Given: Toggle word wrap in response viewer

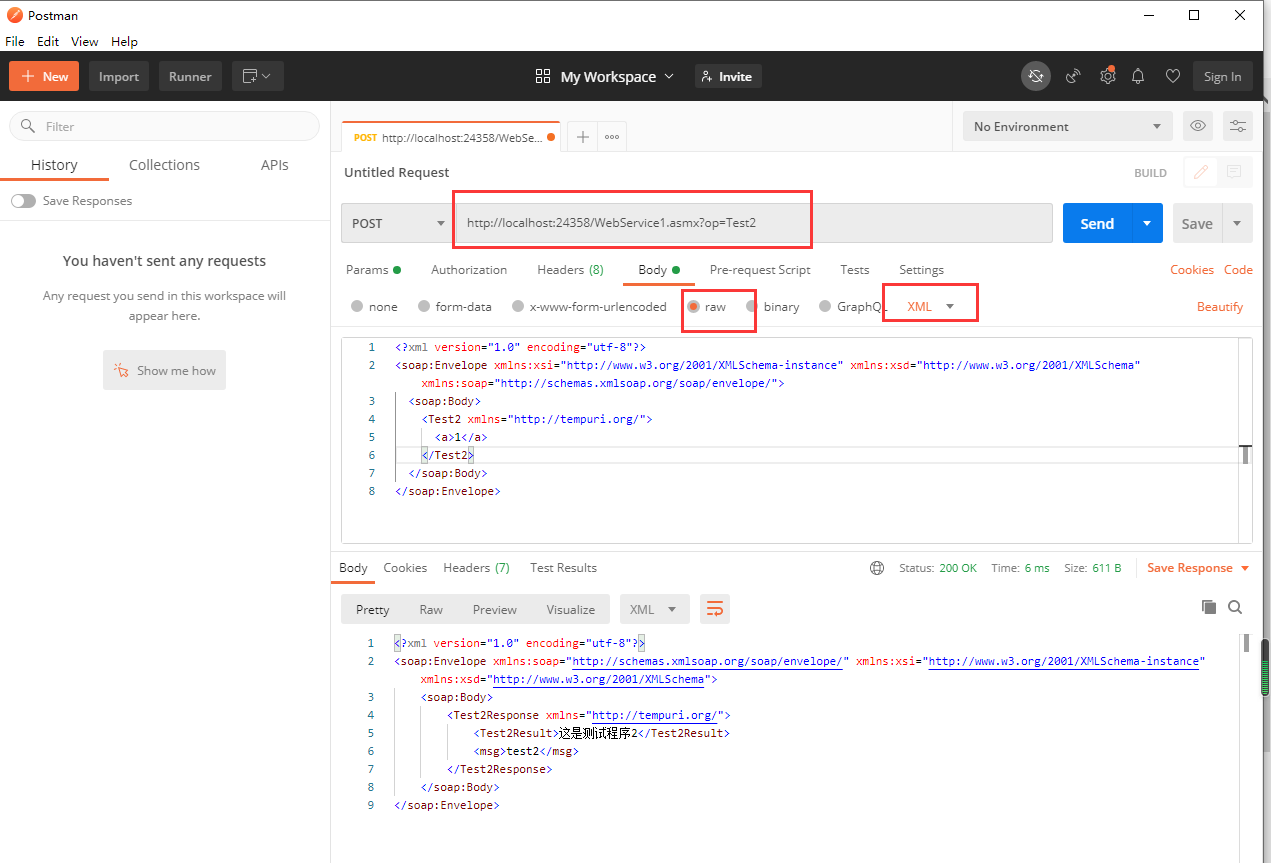Looking at the screenshot, I should [714, 608].
